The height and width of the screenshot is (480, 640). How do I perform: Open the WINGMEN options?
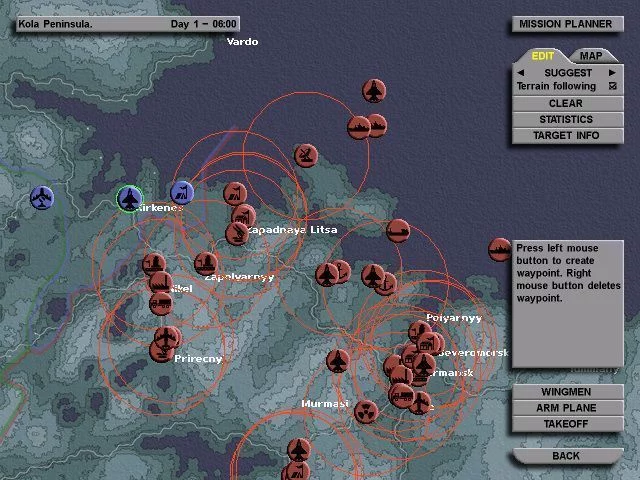click(568, 392)
